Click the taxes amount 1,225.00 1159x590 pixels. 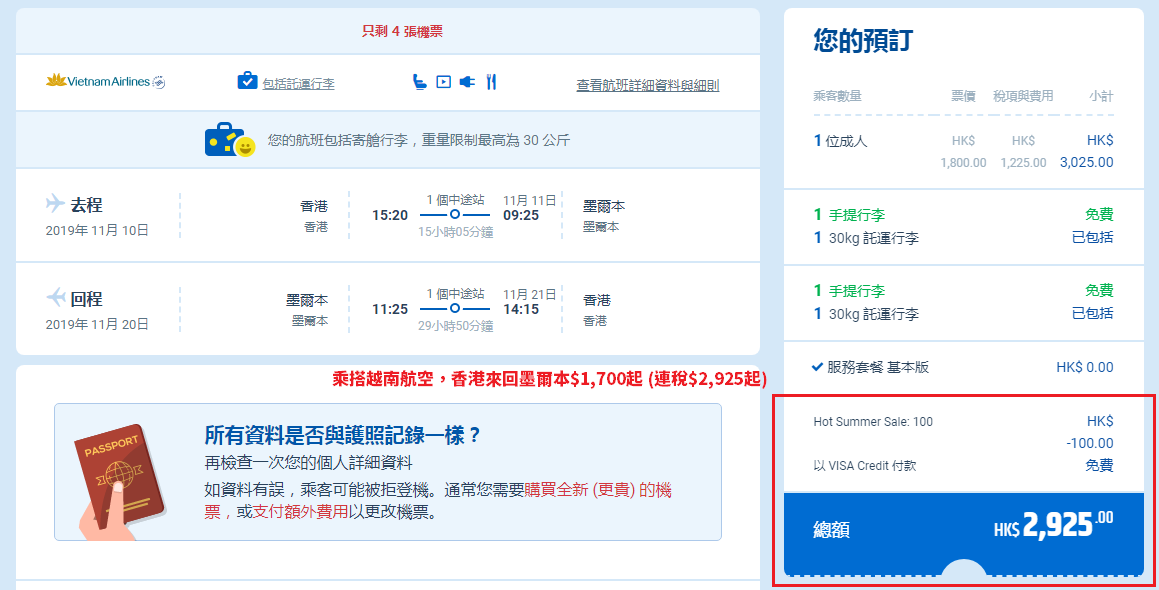[x=1023, y=163]
